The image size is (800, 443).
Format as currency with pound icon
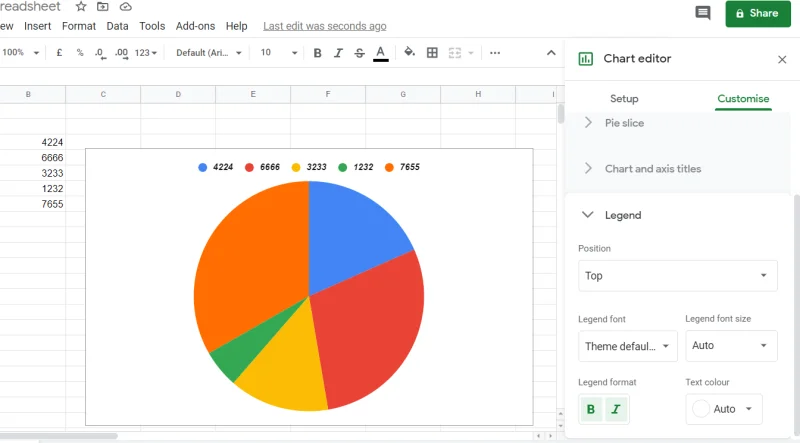(x=59, y=53)
